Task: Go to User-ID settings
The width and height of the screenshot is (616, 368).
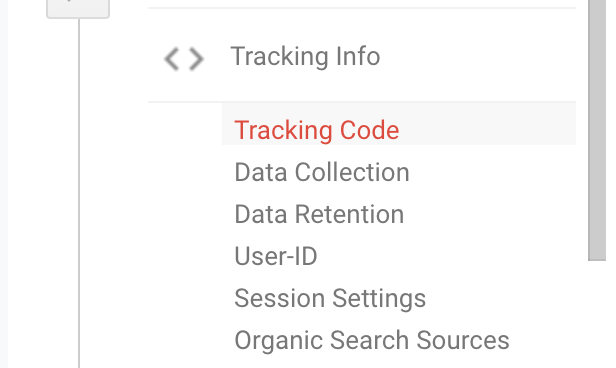Action: [x=276, y=256]
